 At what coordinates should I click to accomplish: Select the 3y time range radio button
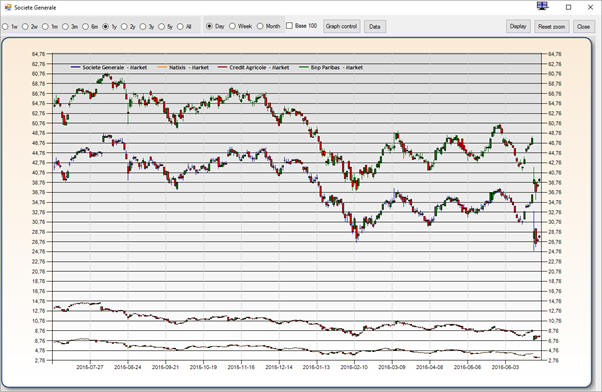click(x=143, y=27)
